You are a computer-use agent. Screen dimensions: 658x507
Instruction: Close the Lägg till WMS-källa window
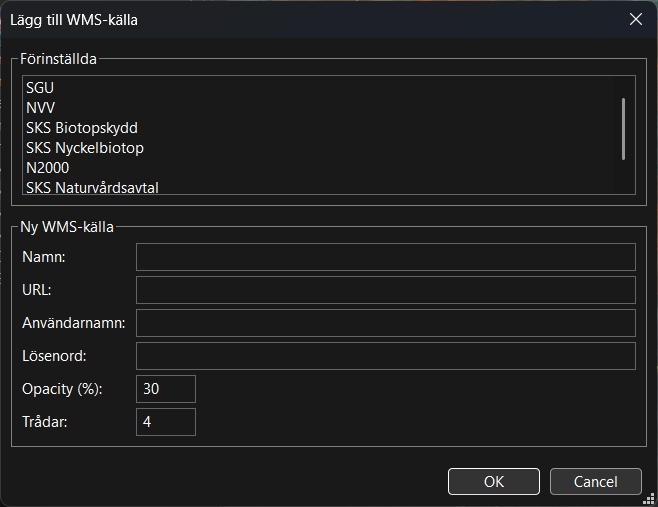click(x=636, y=19)
